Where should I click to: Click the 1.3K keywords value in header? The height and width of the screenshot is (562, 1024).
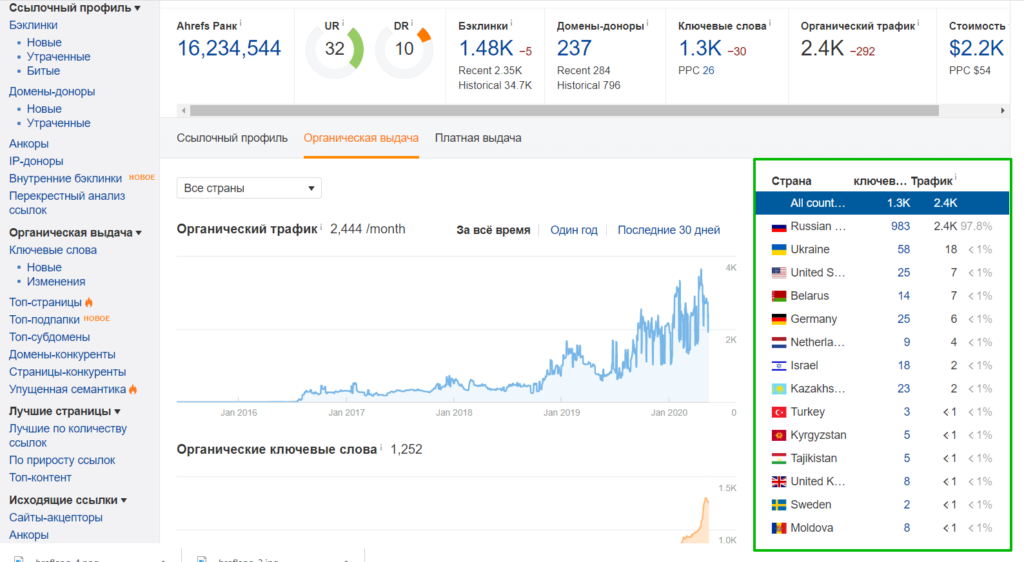(x=699, y=48)
